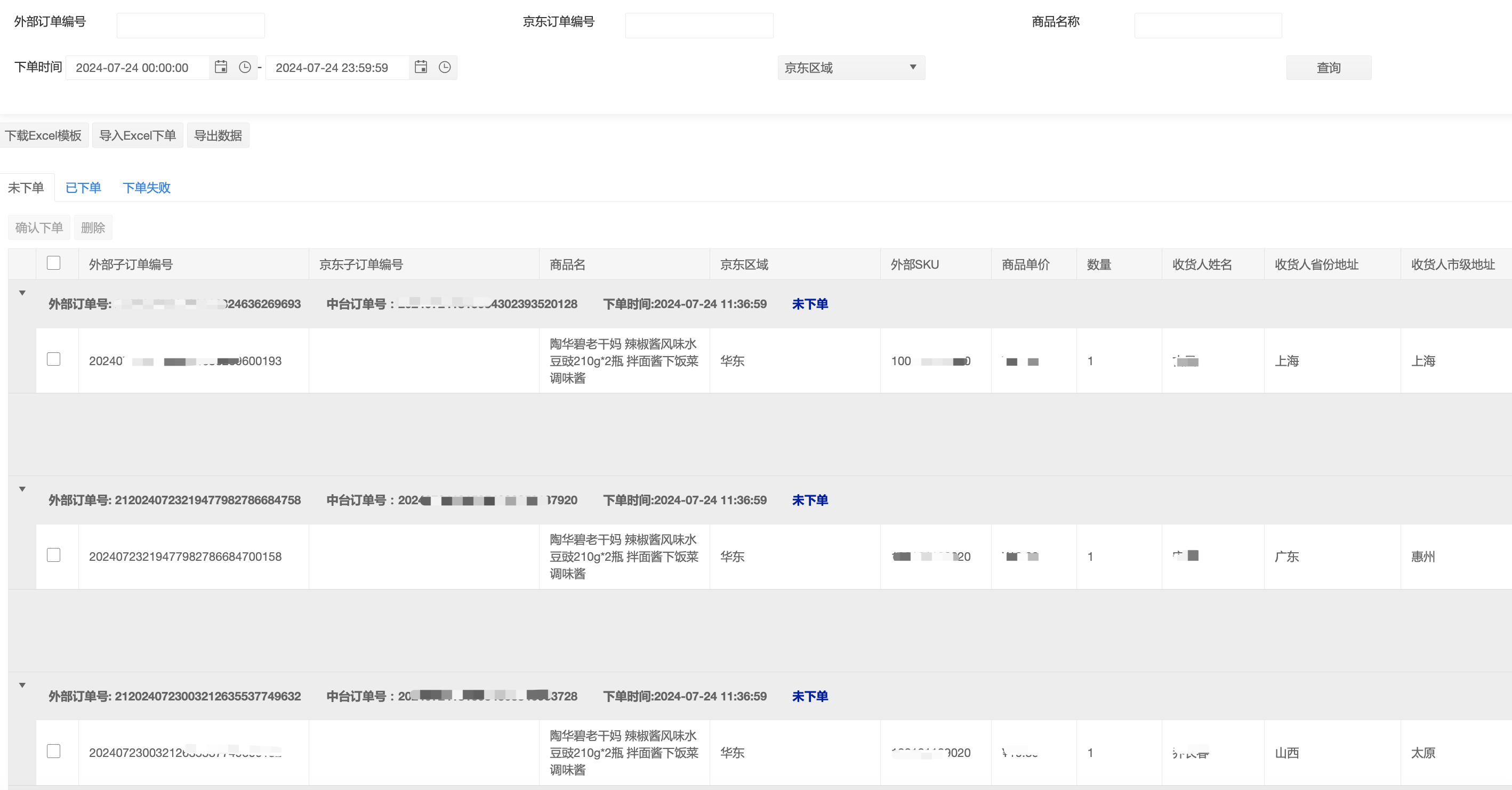
Task: Open the end date calendar picker
Action: 421,67
